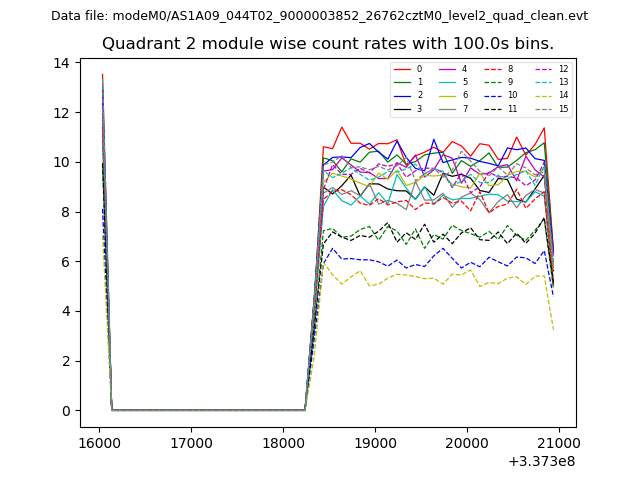Pick the blue solid legend entry 2
Image resolution: width=640 pixels, height=480 pixels.
coord(408,95)
